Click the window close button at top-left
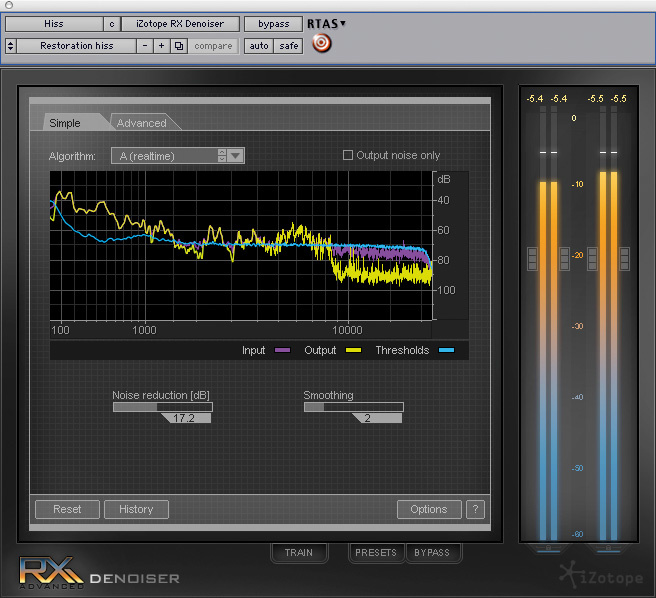Image resolution: width=656 pixels, height=598 pixels. click(9, 5)
